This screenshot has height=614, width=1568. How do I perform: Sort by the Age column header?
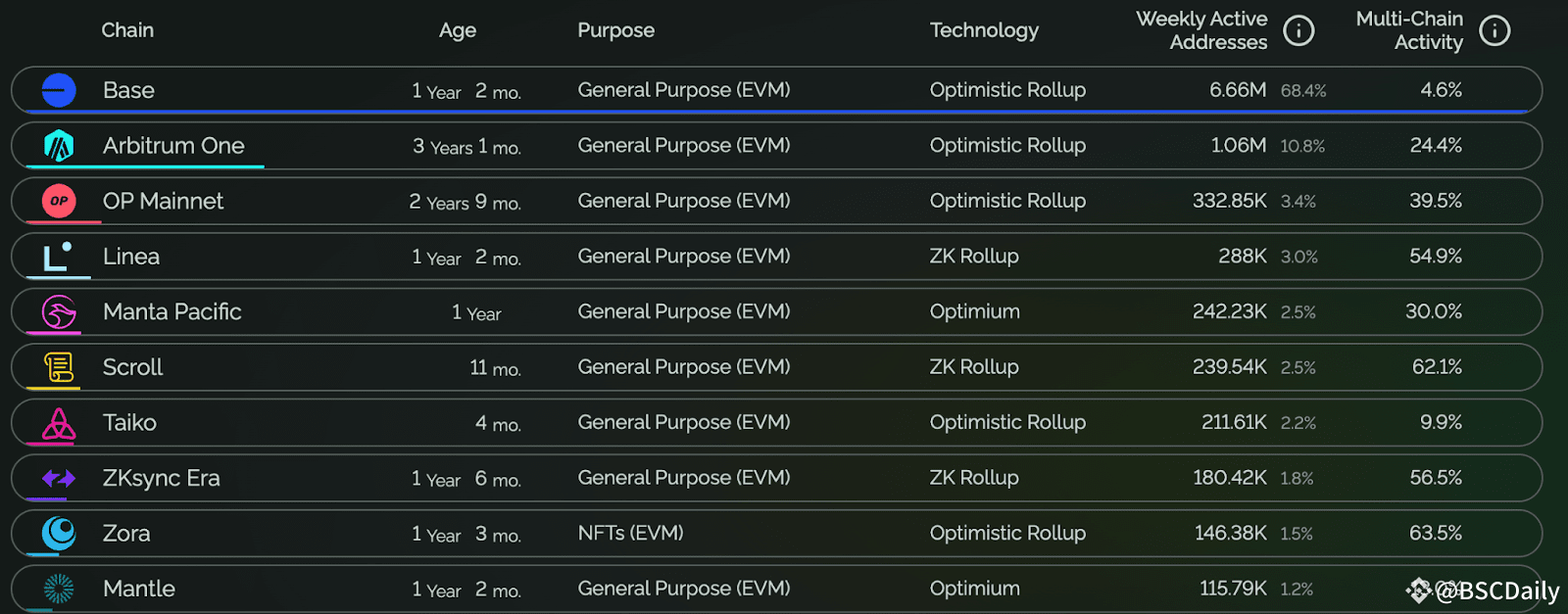458,30
